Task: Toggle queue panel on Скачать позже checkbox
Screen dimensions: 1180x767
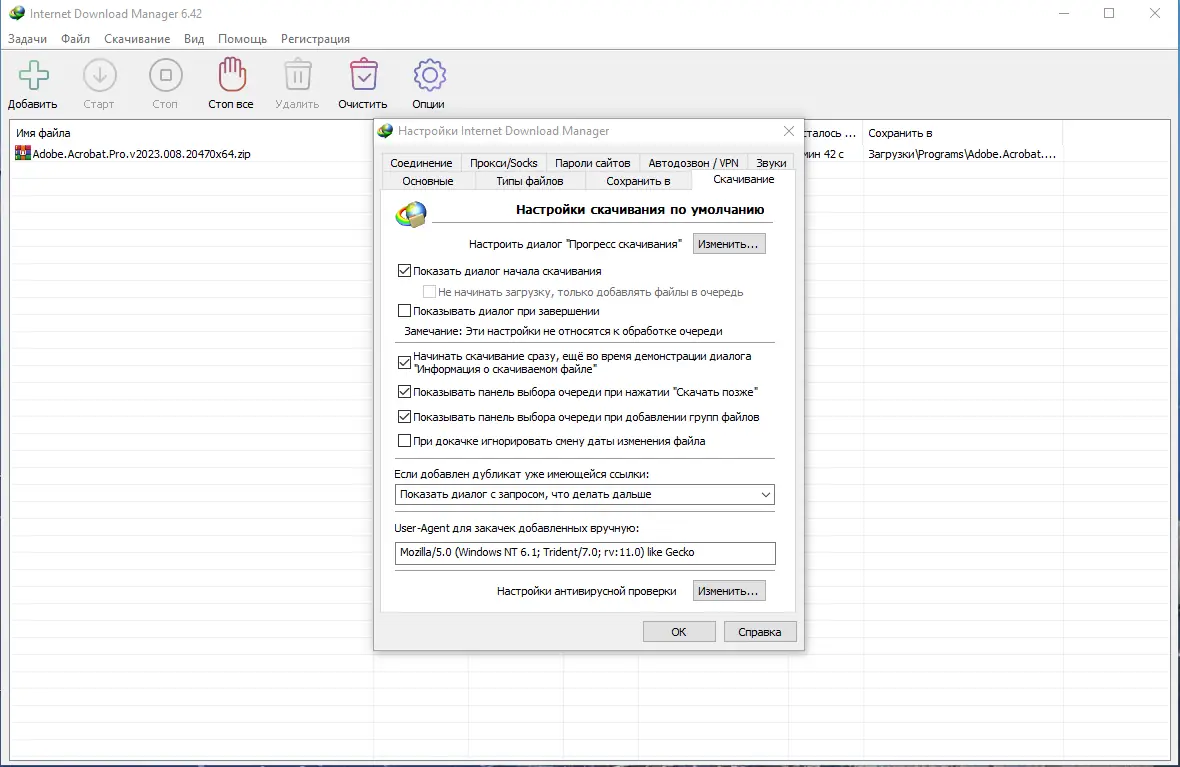Action: (x=404, y=392)
